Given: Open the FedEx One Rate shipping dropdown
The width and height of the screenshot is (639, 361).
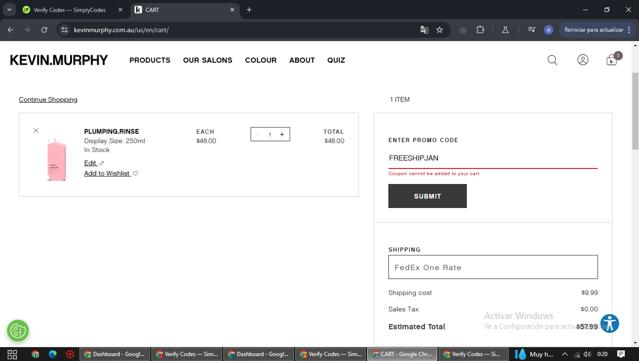Looking at the screenshot, I should tap(493, 267).
